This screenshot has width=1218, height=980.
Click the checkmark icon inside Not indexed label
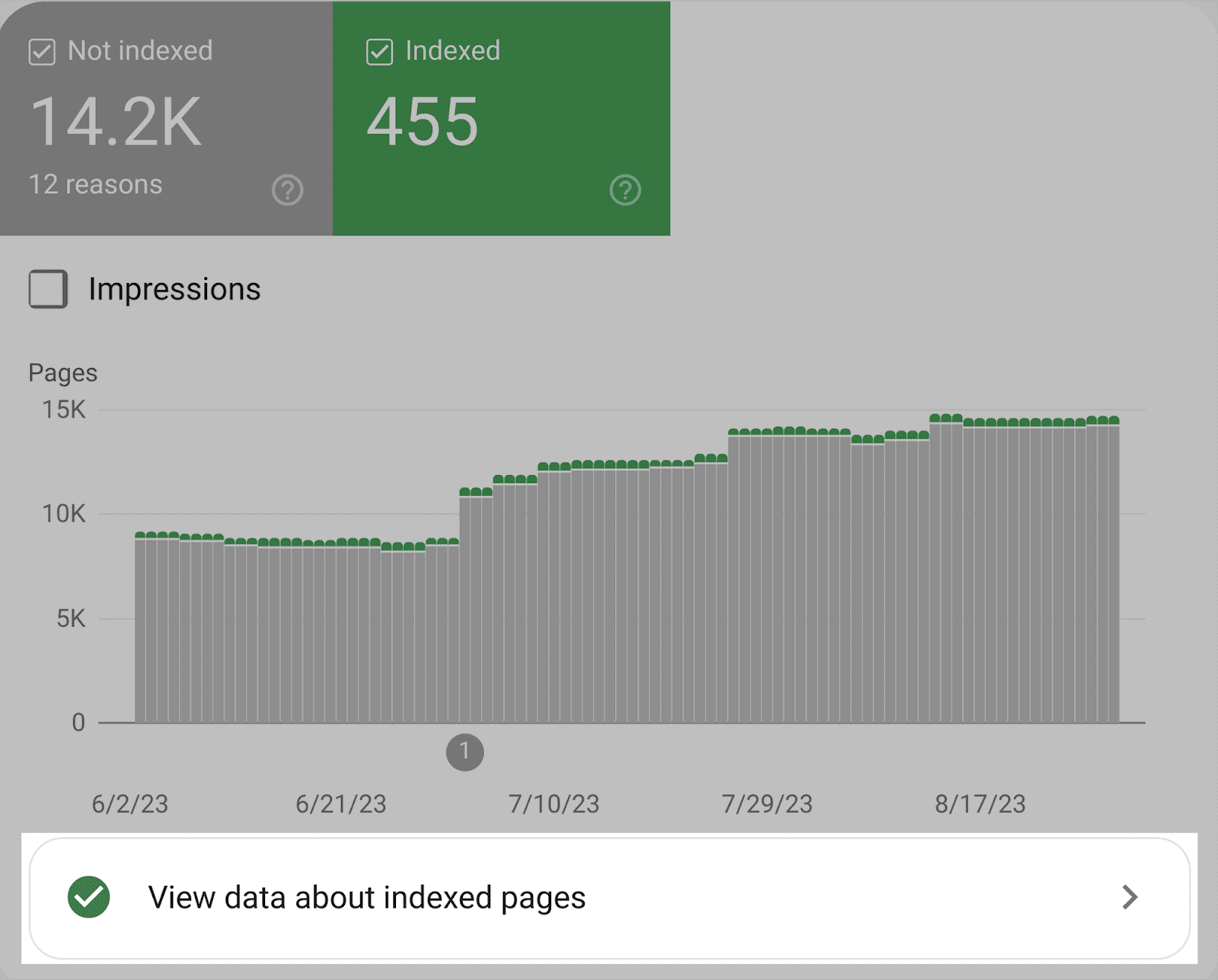coord(43,50)
